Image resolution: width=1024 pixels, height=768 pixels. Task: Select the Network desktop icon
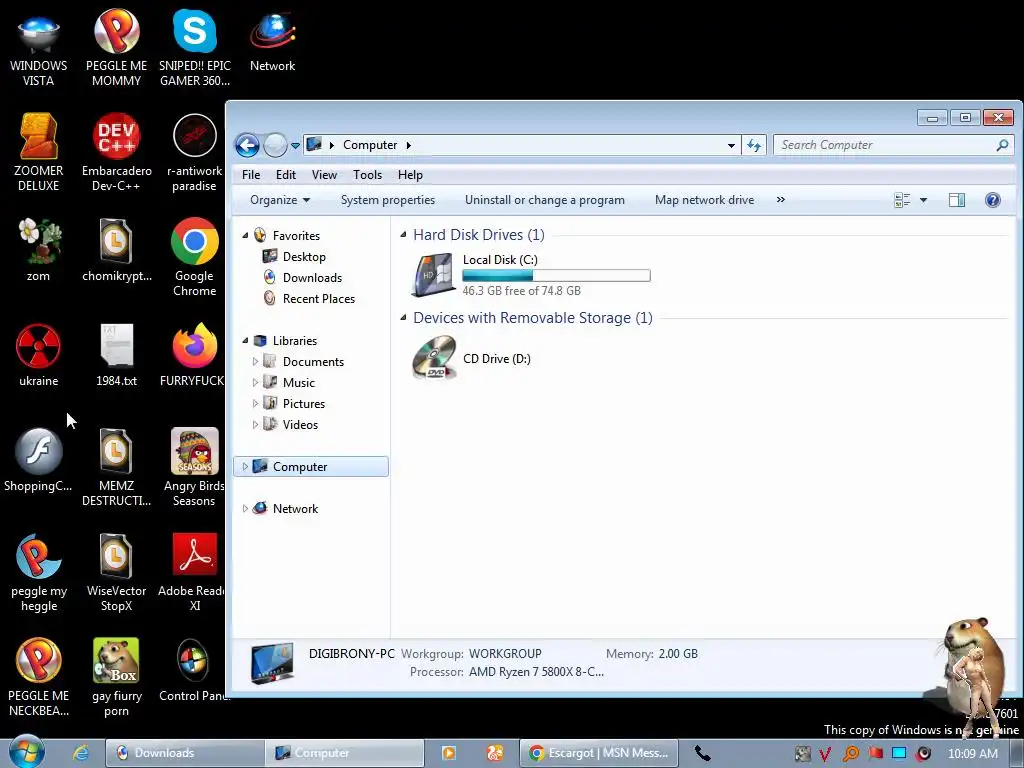point(272,43)
